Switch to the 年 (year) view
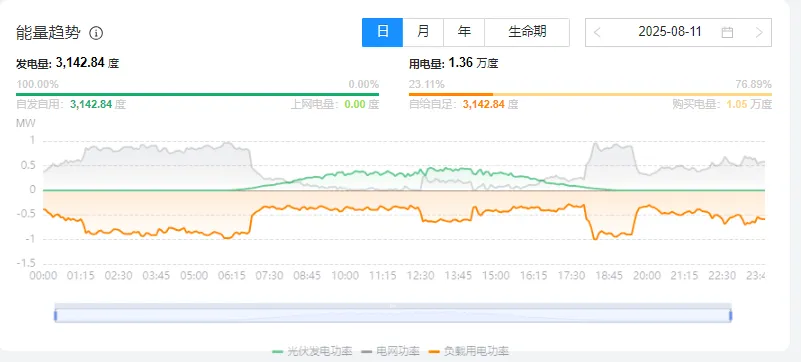Screen dimensions: 801x362 click(x=464, y=32)
